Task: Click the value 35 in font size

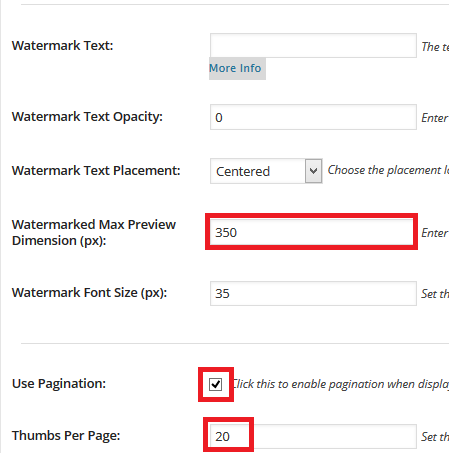Action: pos(222,294)
